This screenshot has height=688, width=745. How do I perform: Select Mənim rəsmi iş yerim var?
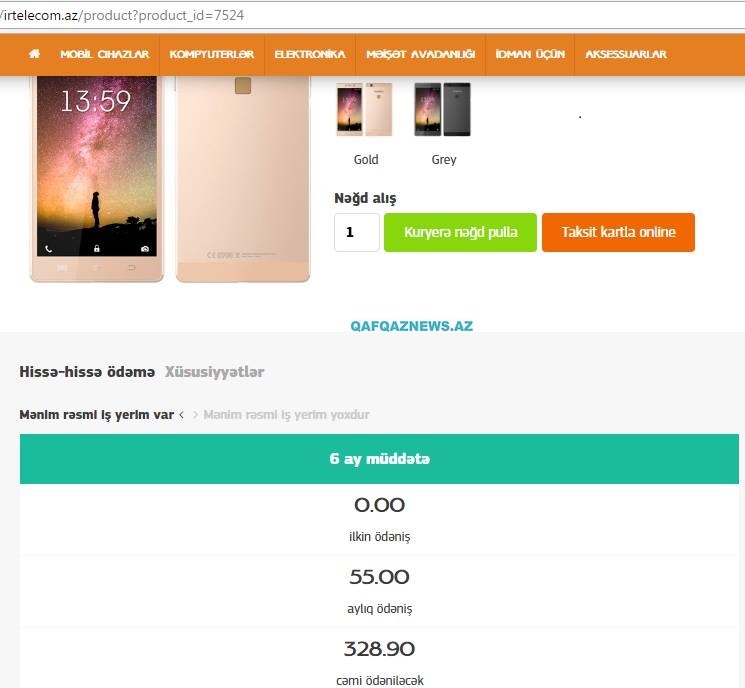click(96, 415)
